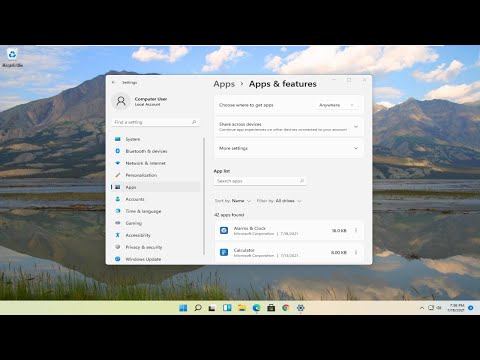
Task: Open the notification badge beside the clock
Action: click(x=471, y=308)
